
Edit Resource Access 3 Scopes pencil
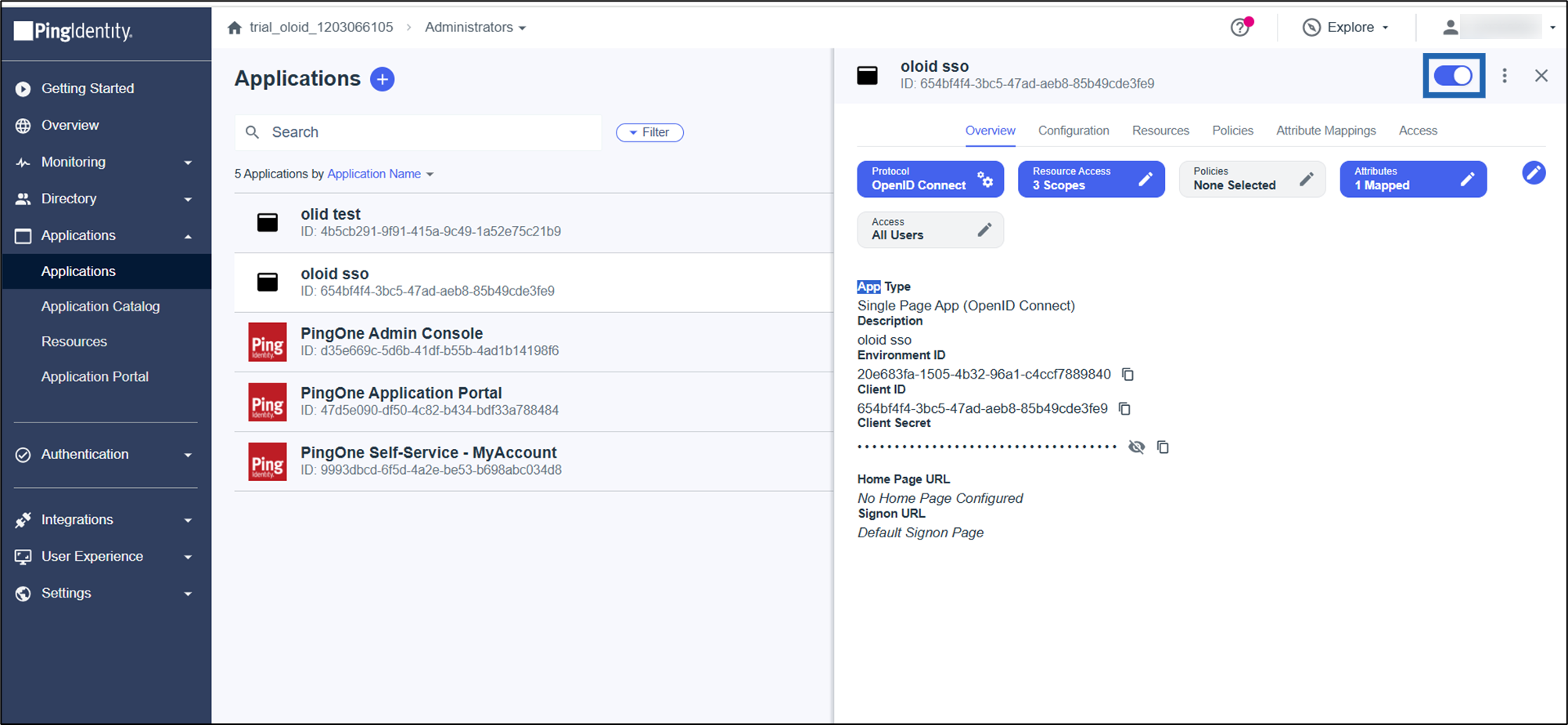[x=1145, y=179]
